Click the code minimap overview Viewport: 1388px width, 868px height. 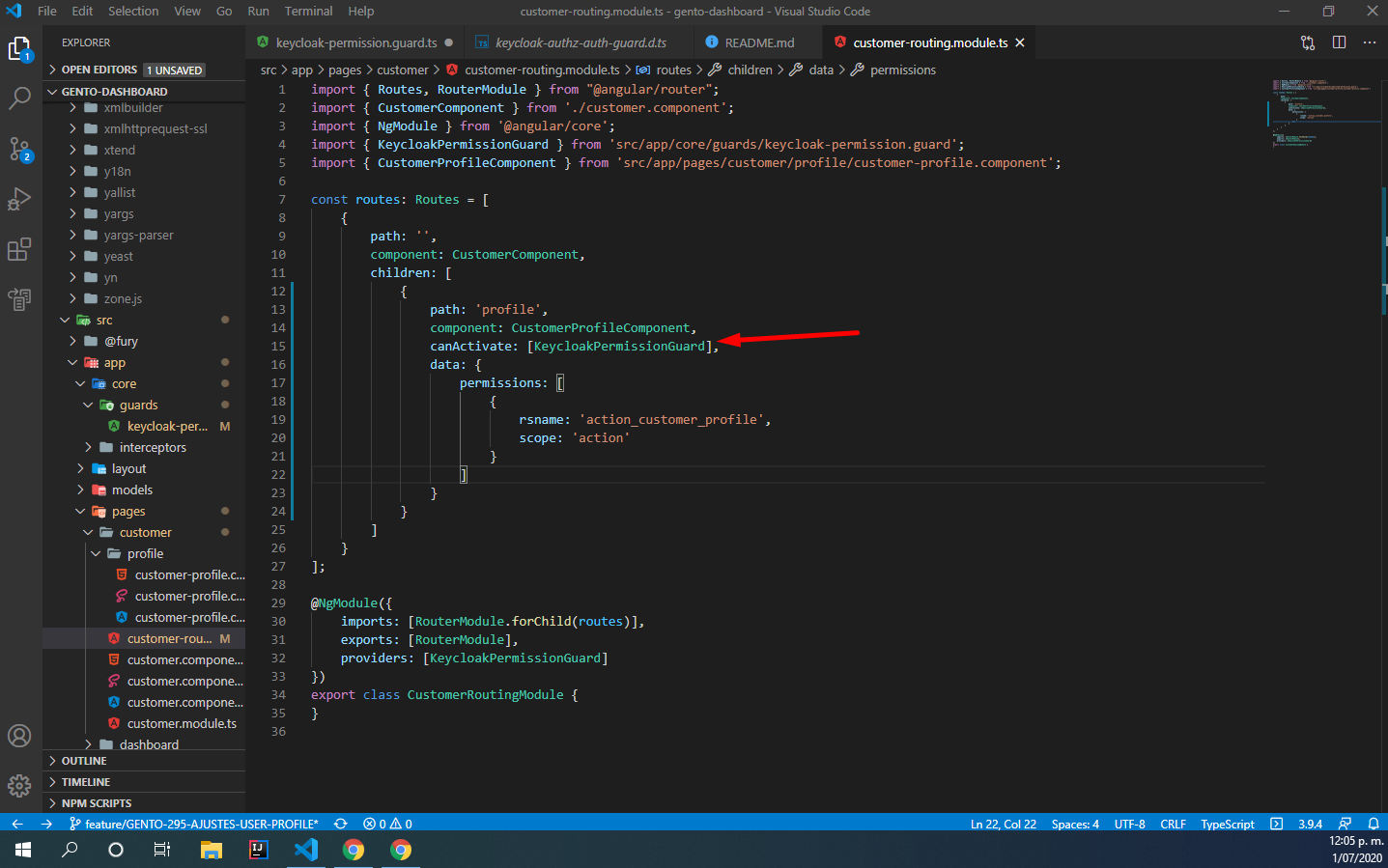click(x=1323, y=114)
